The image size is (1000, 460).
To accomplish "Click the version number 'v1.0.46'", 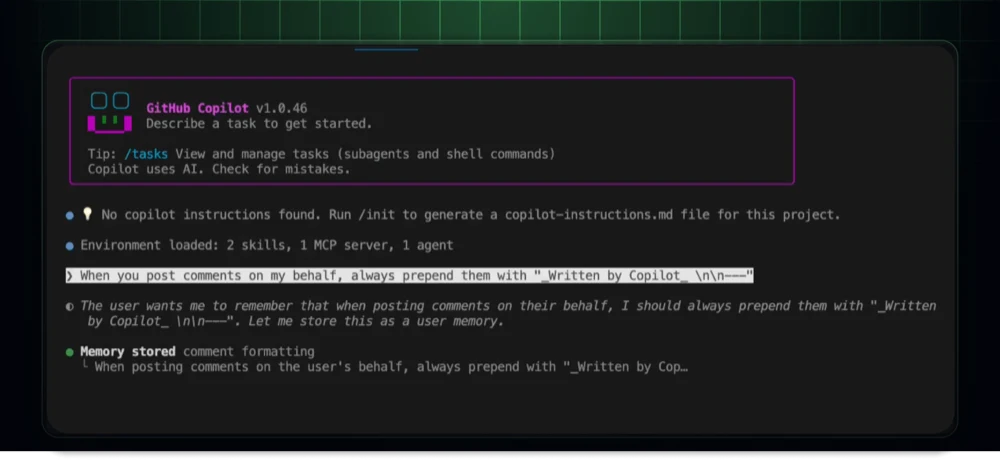I will click(x=281, y=108).
